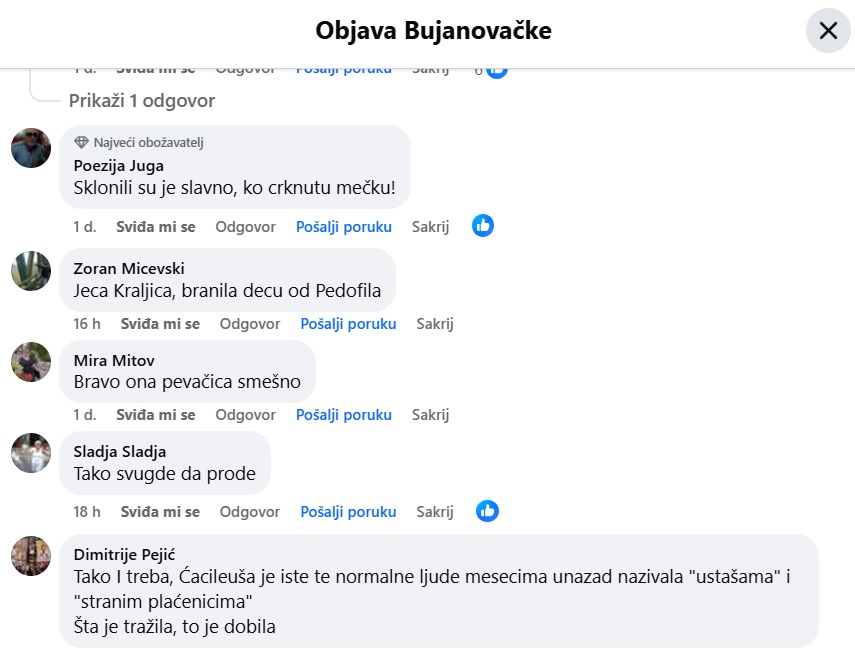Click "Pošalji poruku" under Poezija Juga's comment
The image size is (855, 650).
pyautogui.click(x=344, y=227)
